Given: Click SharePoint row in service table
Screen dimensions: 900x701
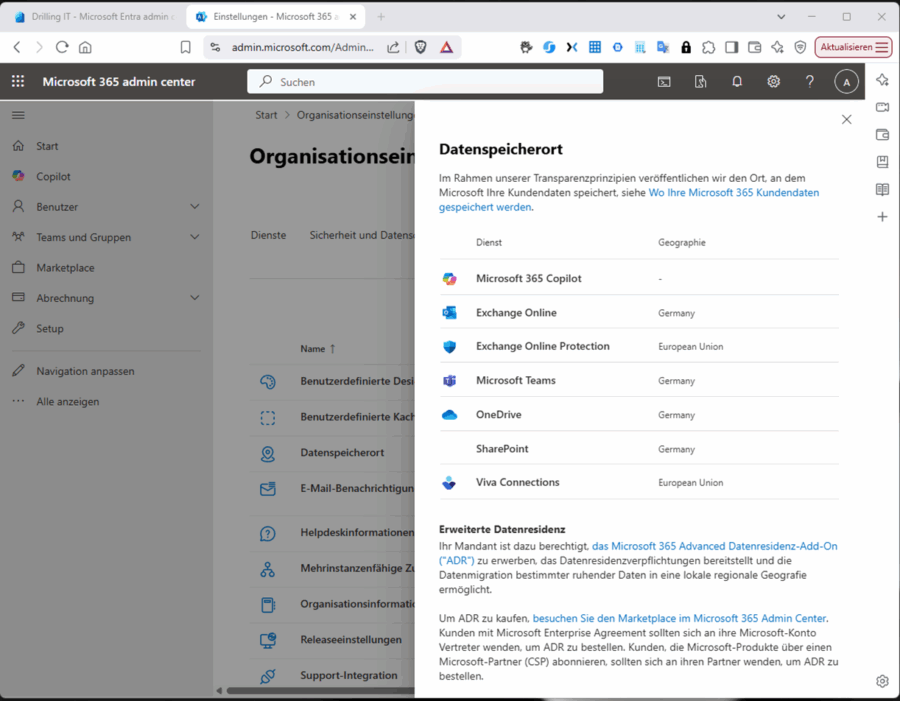Looking at the screenshot, I should coord(639,448).
